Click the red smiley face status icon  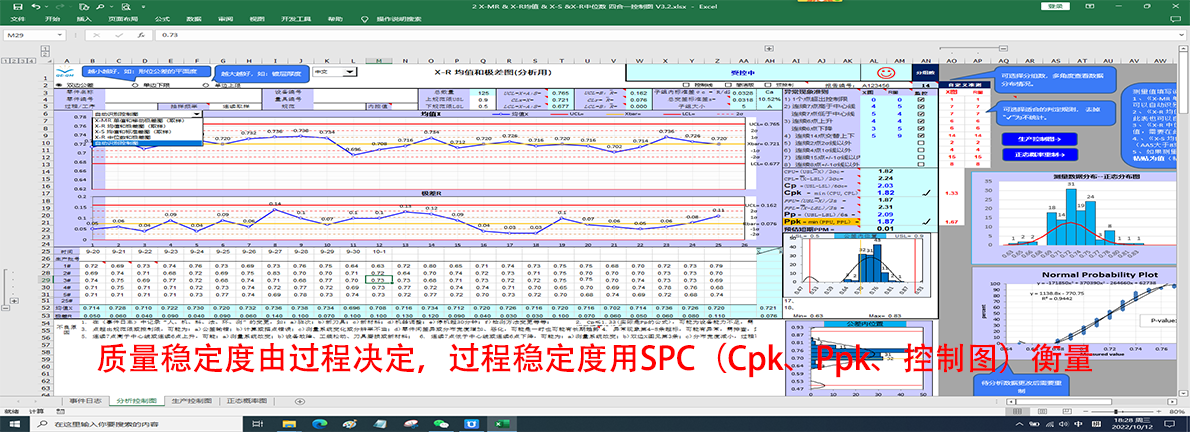885,74
